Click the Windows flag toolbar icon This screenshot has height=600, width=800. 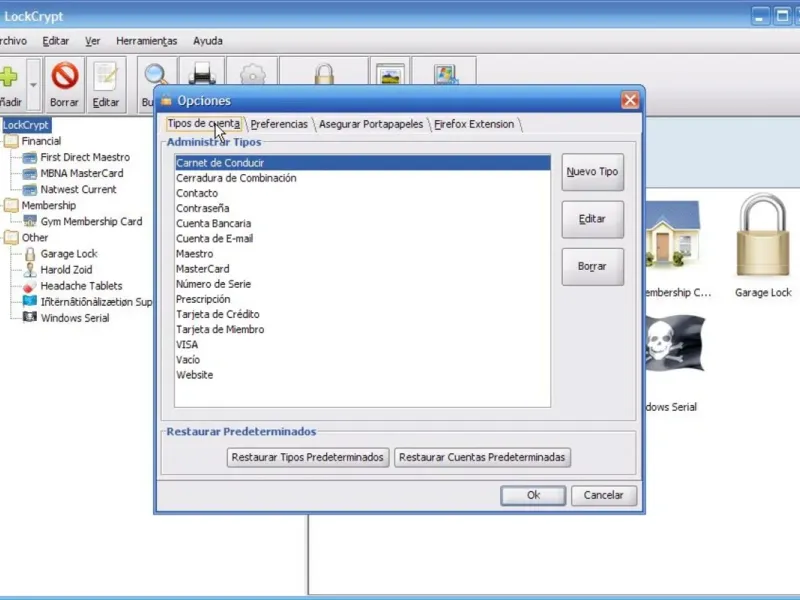445,74
